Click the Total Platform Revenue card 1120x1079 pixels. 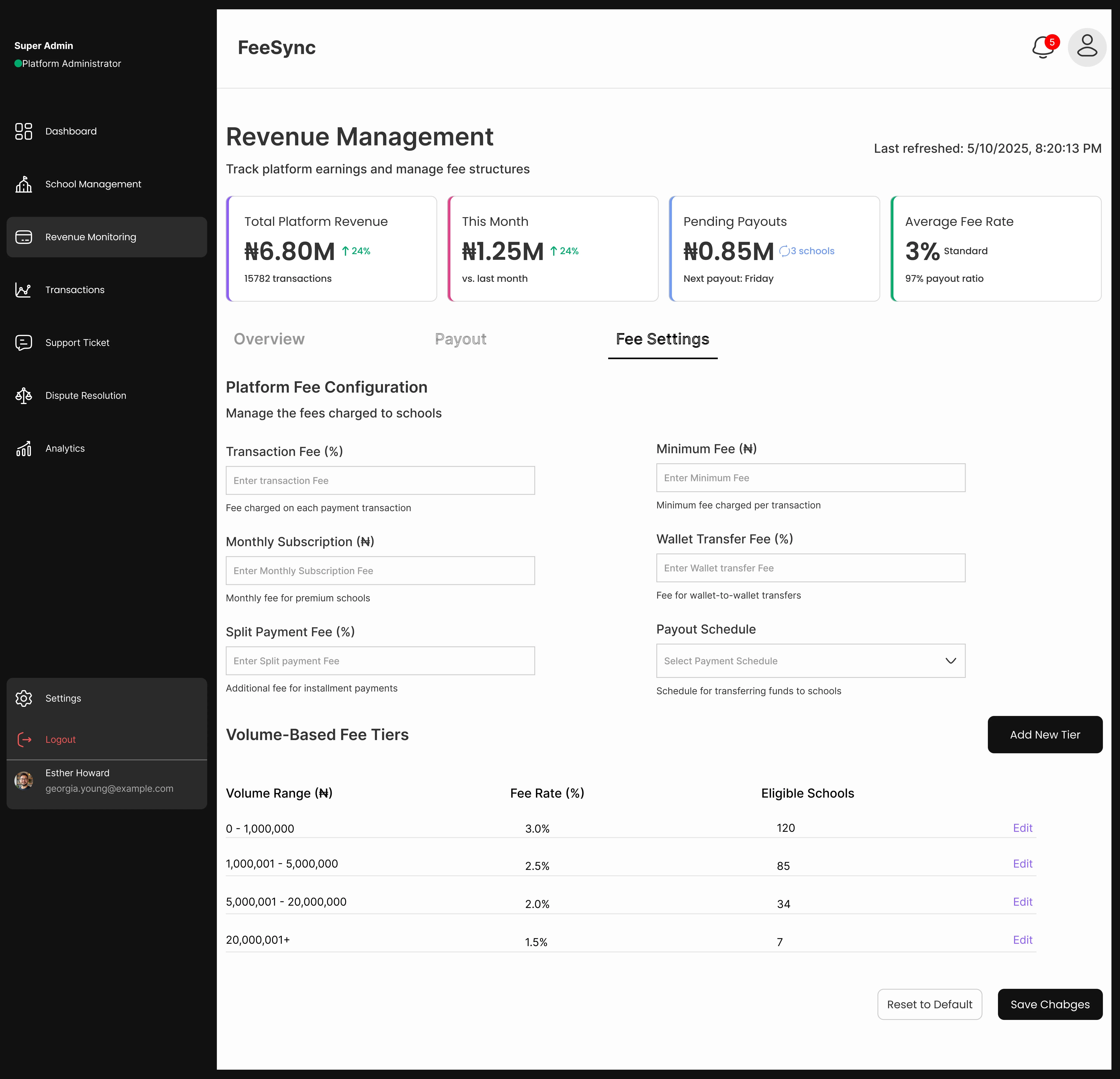pyautogui.click(x=331, y=249)
